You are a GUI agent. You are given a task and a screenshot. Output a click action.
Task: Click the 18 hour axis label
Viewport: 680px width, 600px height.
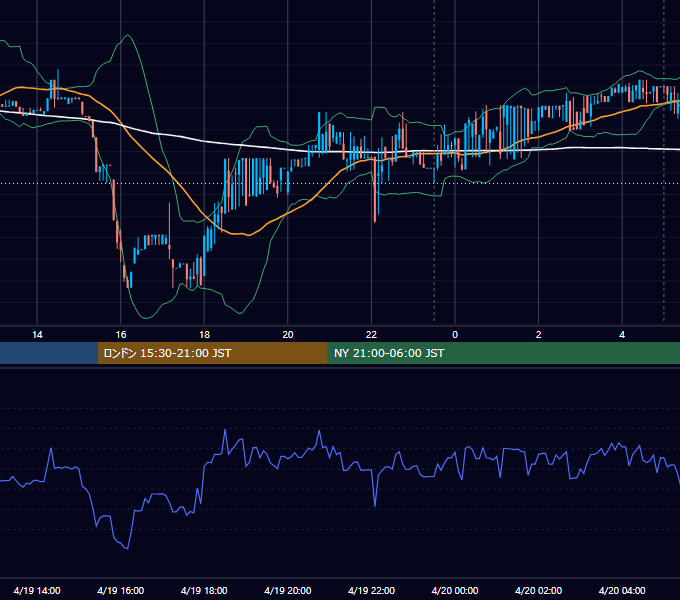point(204,335)
